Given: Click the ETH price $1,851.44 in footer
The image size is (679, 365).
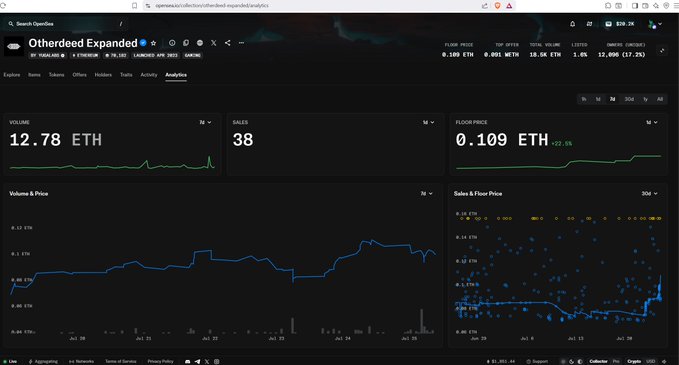Looking at the screenshot, I should 501,361.
